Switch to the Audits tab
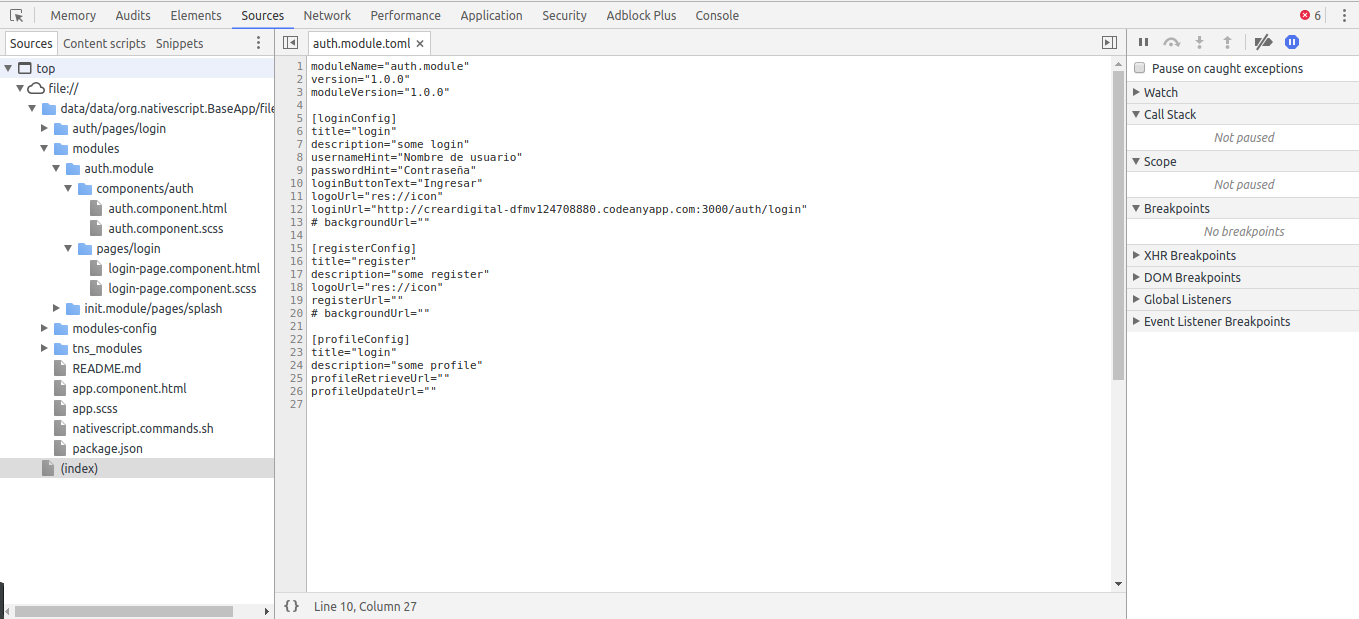Image resolution: width=1359 pixels, height=619 pixels. click(133, 15)
